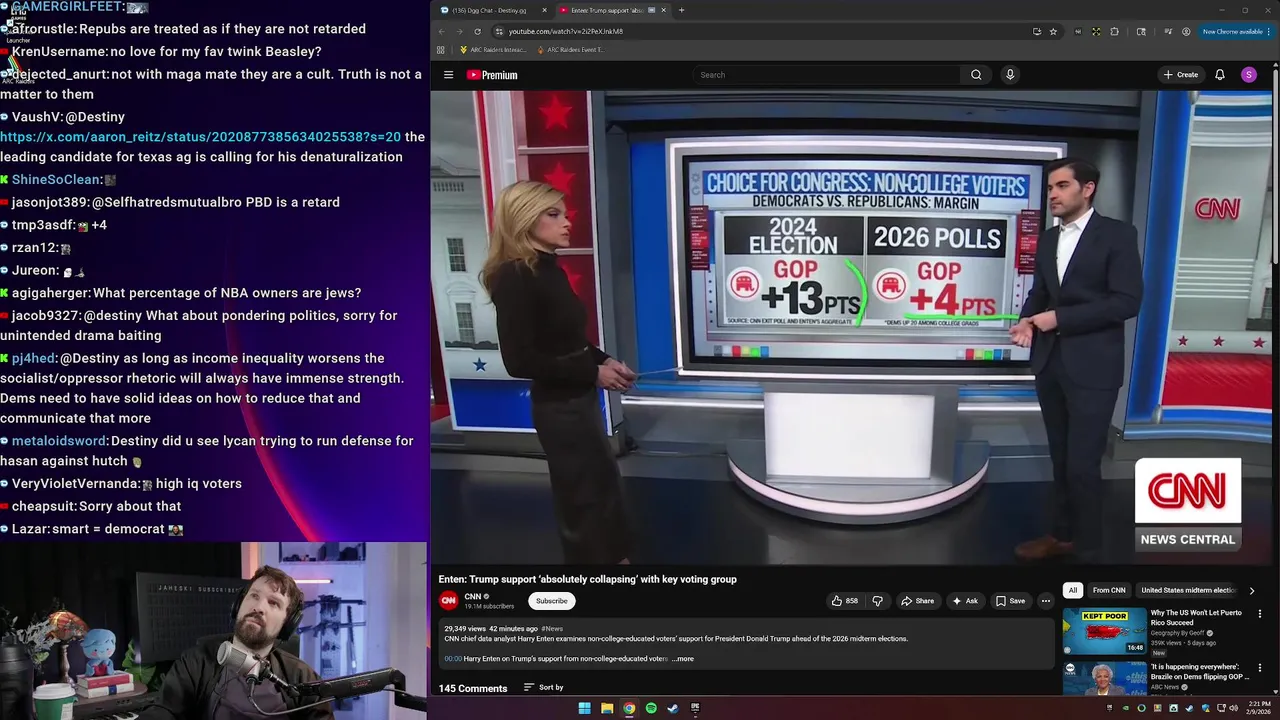Open comments Sort by dropdown

[544, 687]
